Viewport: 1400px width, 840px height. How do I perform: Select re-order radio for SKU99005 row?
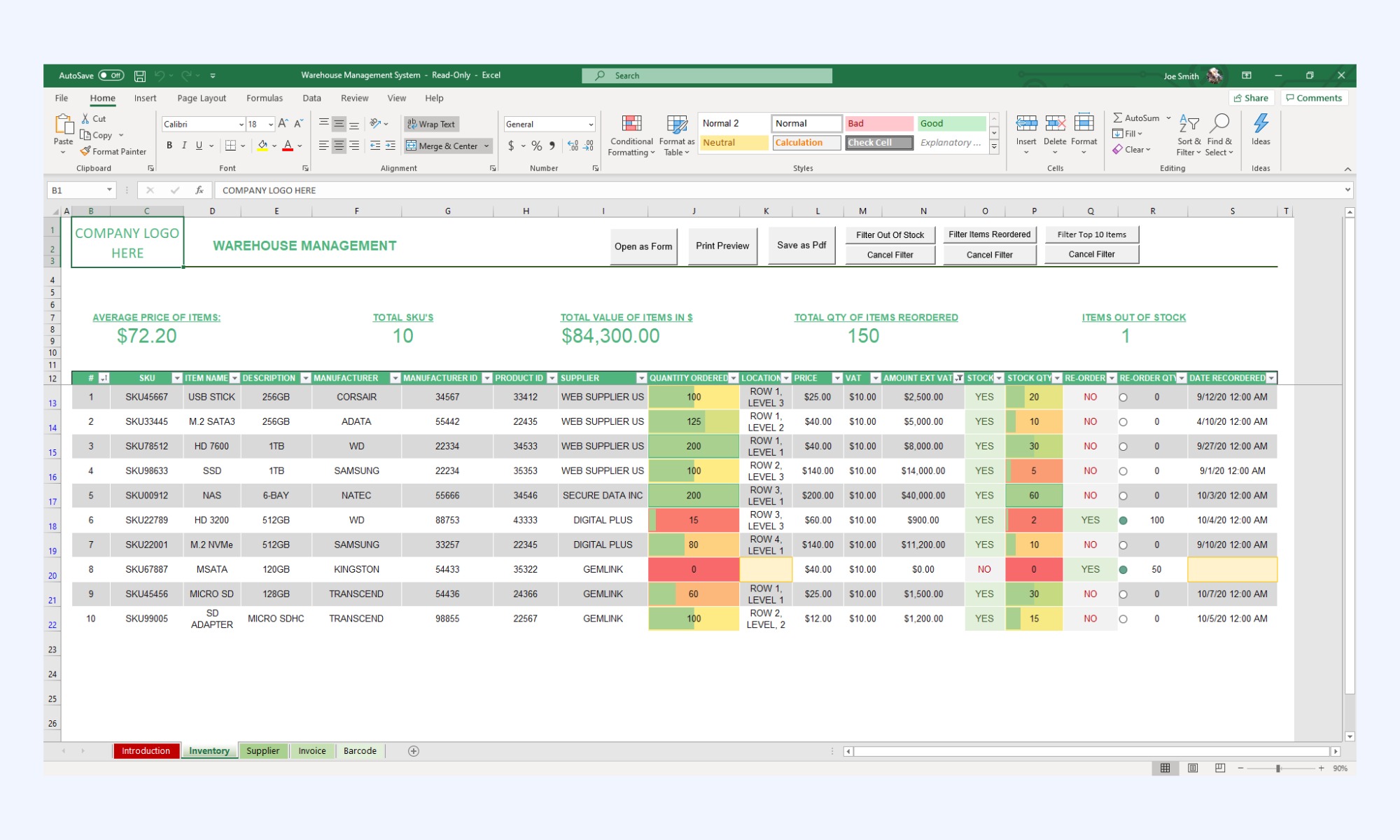point(1123,619)
